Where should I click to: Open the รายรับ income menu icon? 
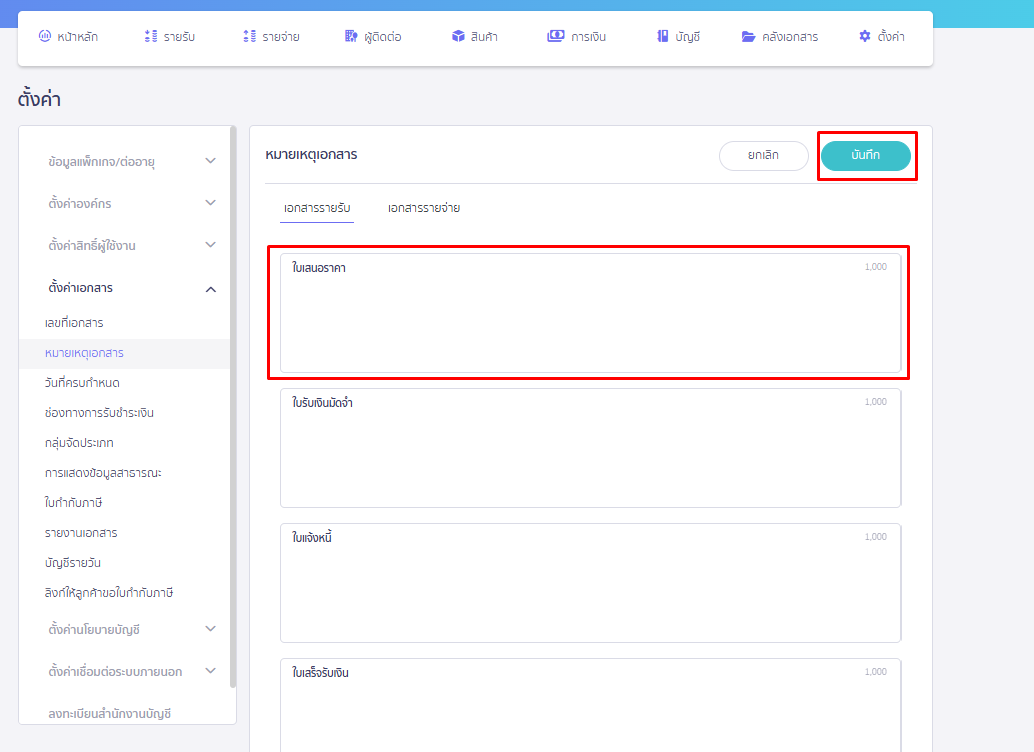pos(151,37)
